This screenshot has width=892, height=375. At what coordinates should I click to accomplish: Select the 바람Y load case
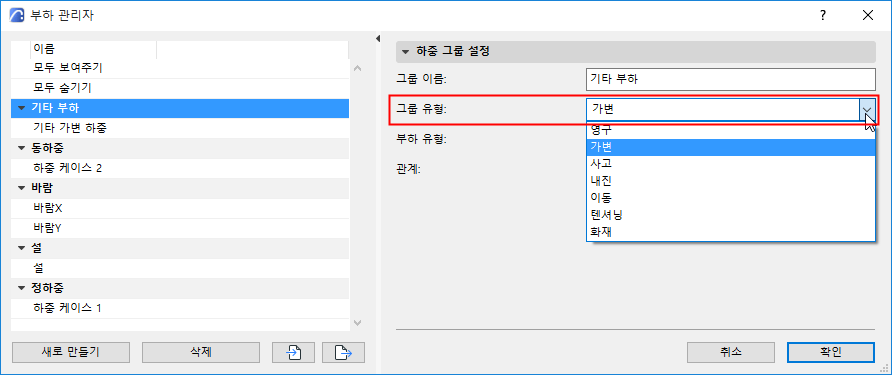[180, 228]
